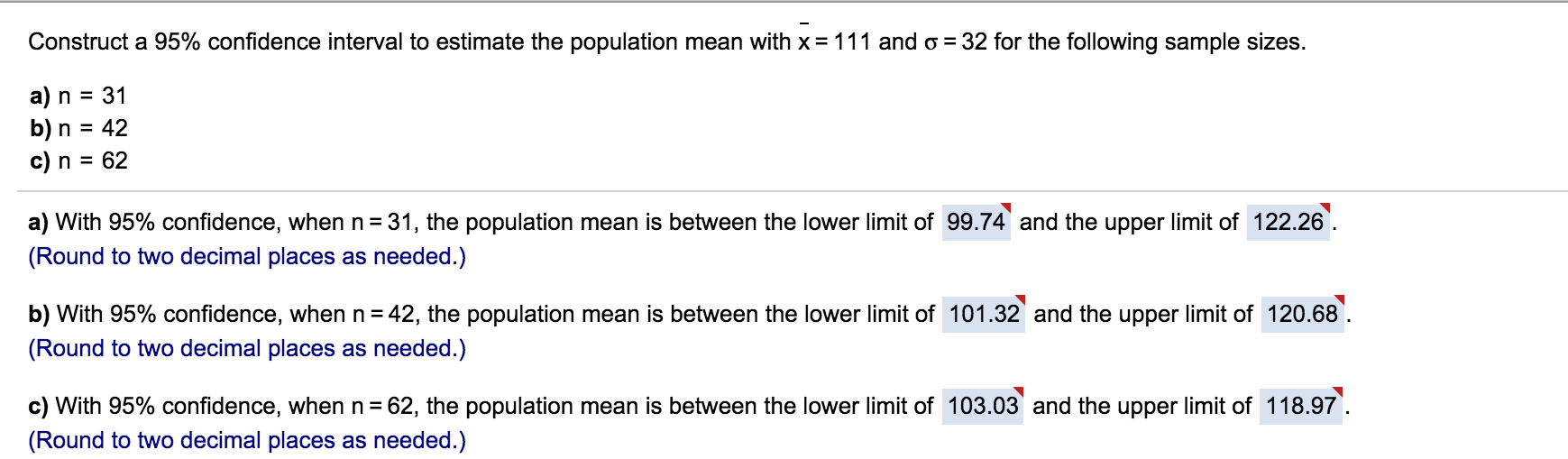Select the answer box containing 120.68
This screenshot has height=459, width=1568.
(x=1302, y=314)
